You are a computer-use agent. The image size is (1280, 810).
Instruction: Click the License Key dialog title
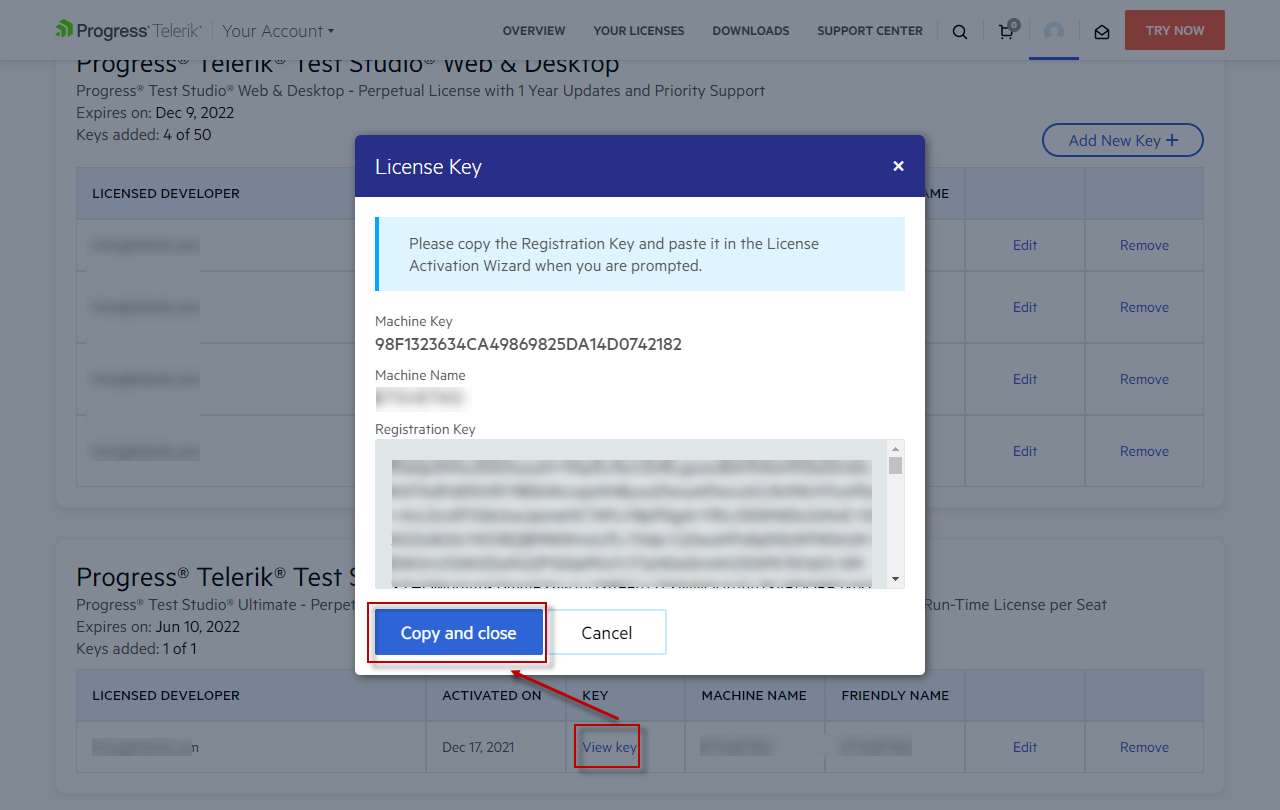coord(428,167)
